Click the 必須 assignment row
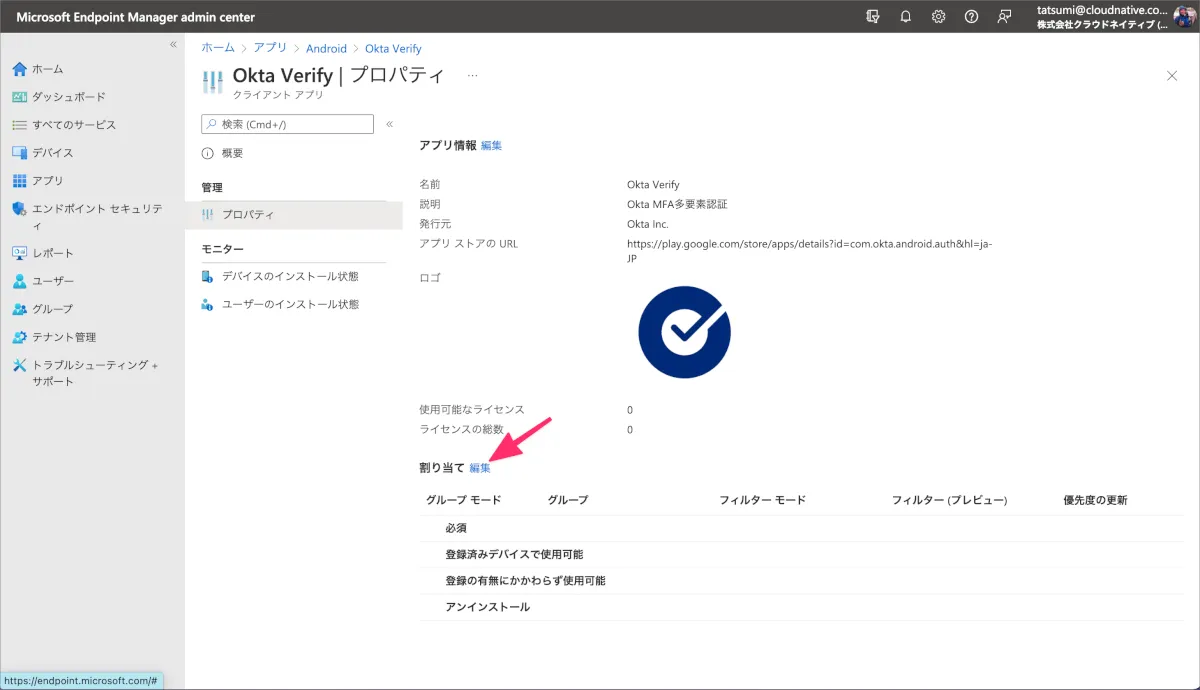Viewport: 1200px width, 690px height. coord(801,528)
